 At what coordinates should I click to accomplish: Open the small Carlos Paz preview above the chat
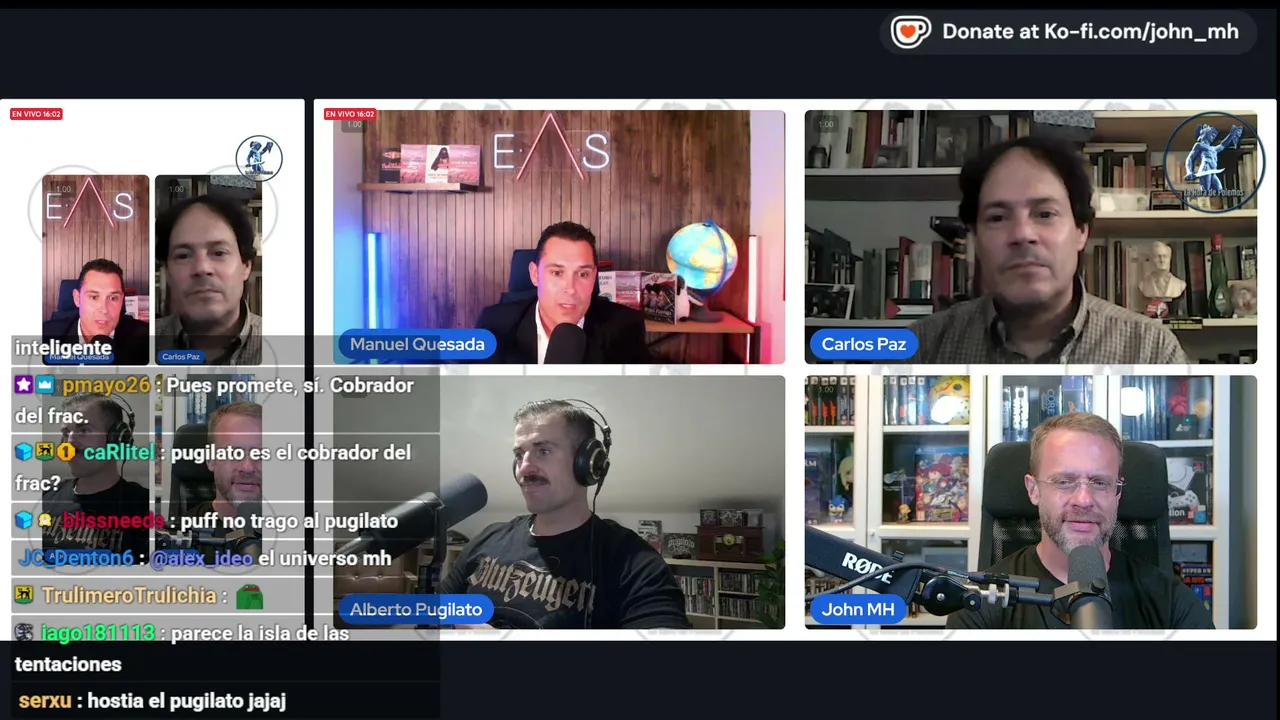tap(208, 270)
